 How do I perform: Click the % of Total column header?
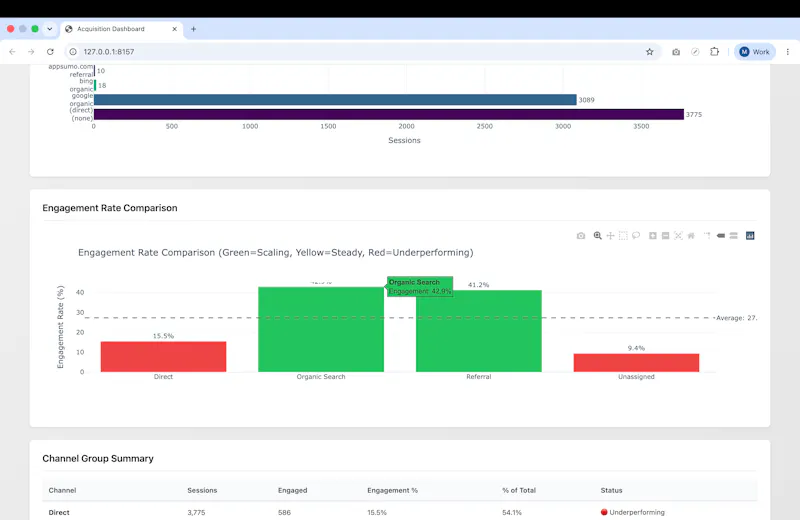click(519, 490)
